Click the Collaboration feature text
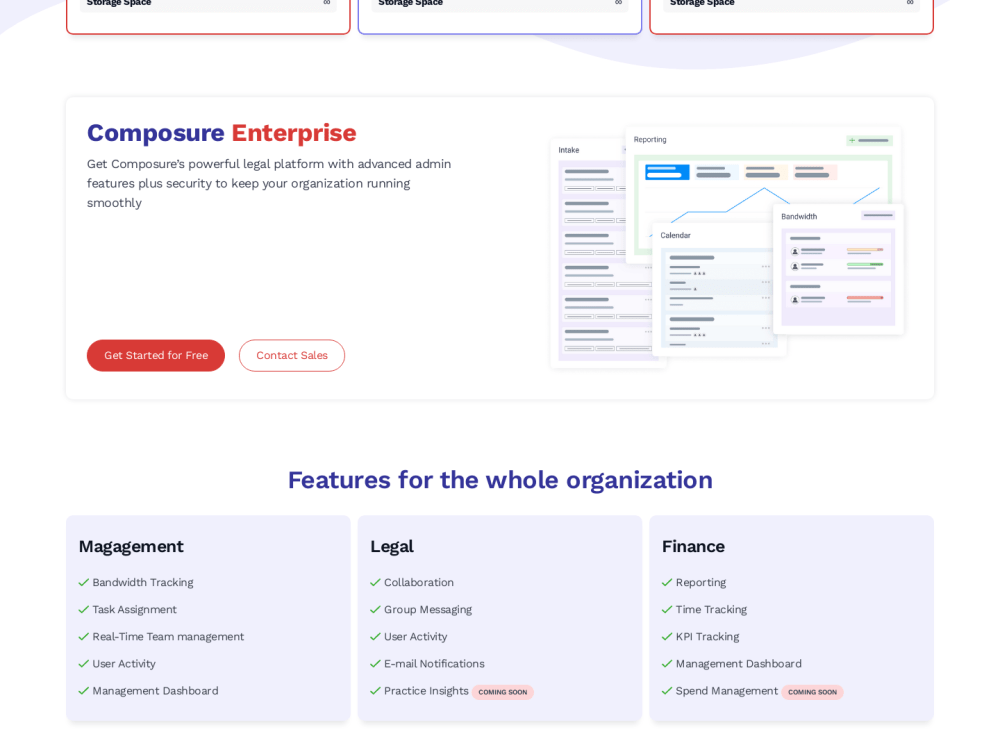This screenshot has height=750, width=1000. (419, 582)
